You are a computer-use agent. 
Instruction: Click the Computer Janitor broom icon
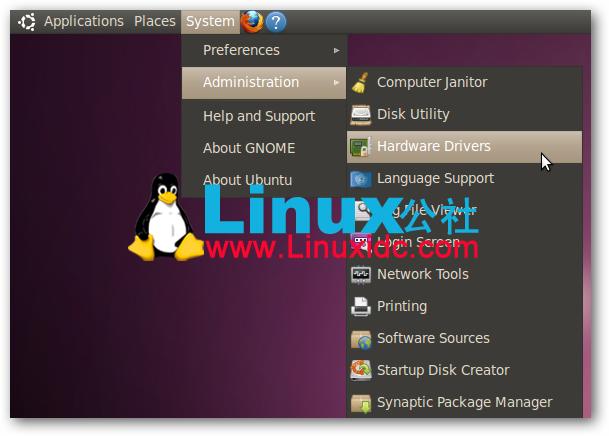point(360,83)
